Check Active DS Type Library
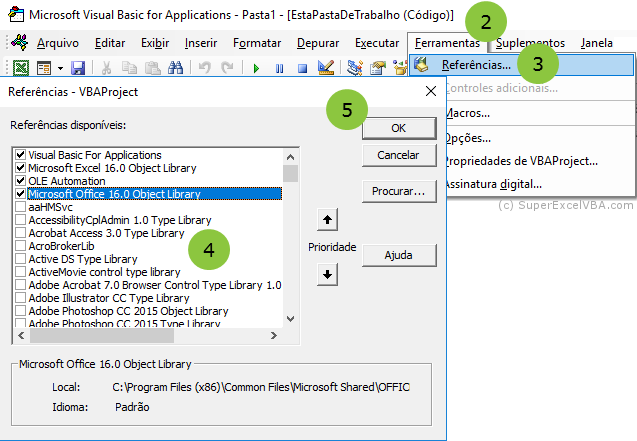 tap(20, 259)
